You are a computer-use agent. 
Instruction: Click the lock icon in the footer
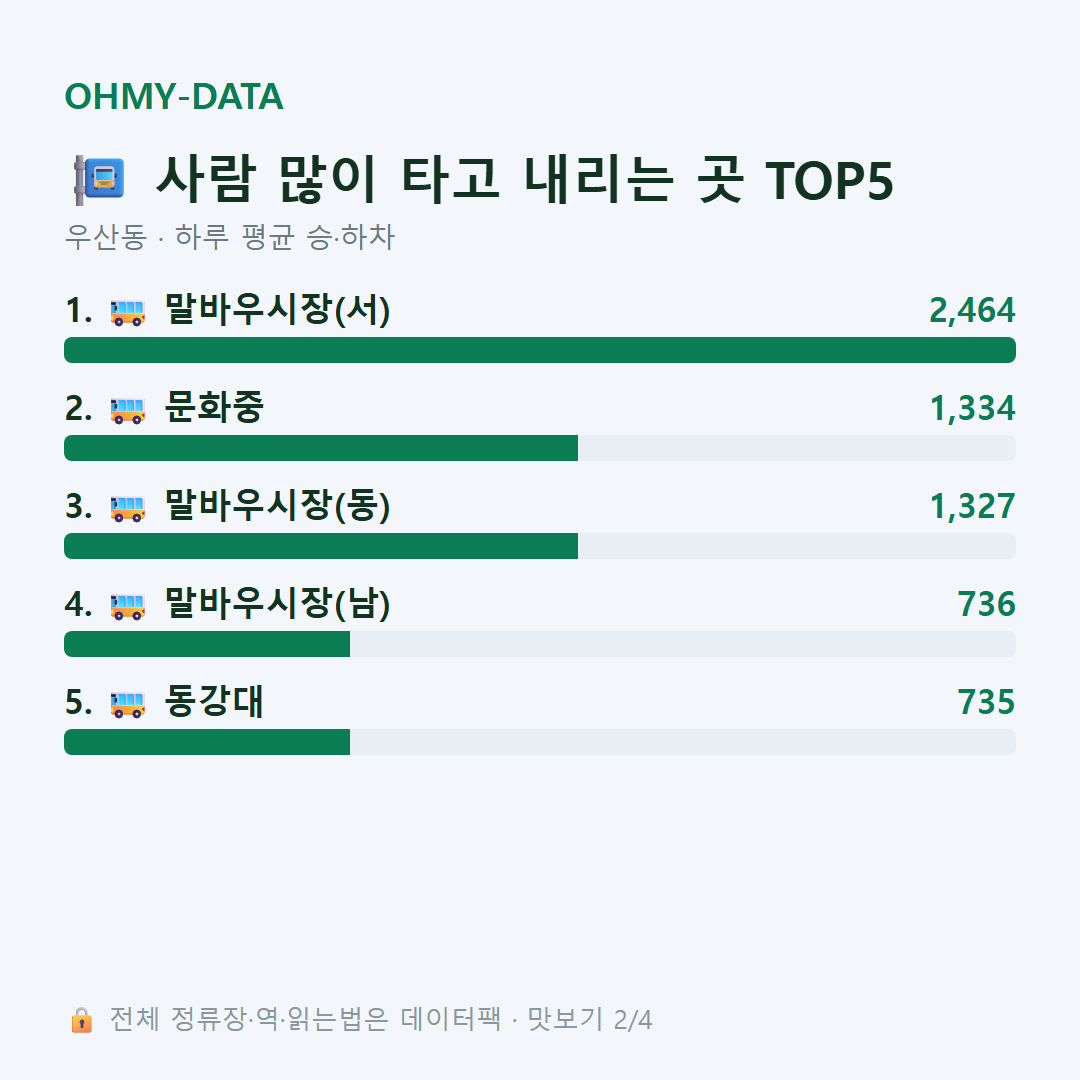click(x=81, y=1019)
